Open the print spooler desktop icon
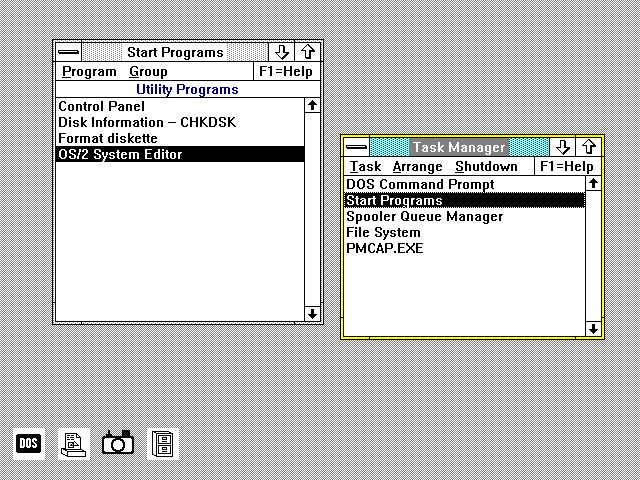 (73, 442)
